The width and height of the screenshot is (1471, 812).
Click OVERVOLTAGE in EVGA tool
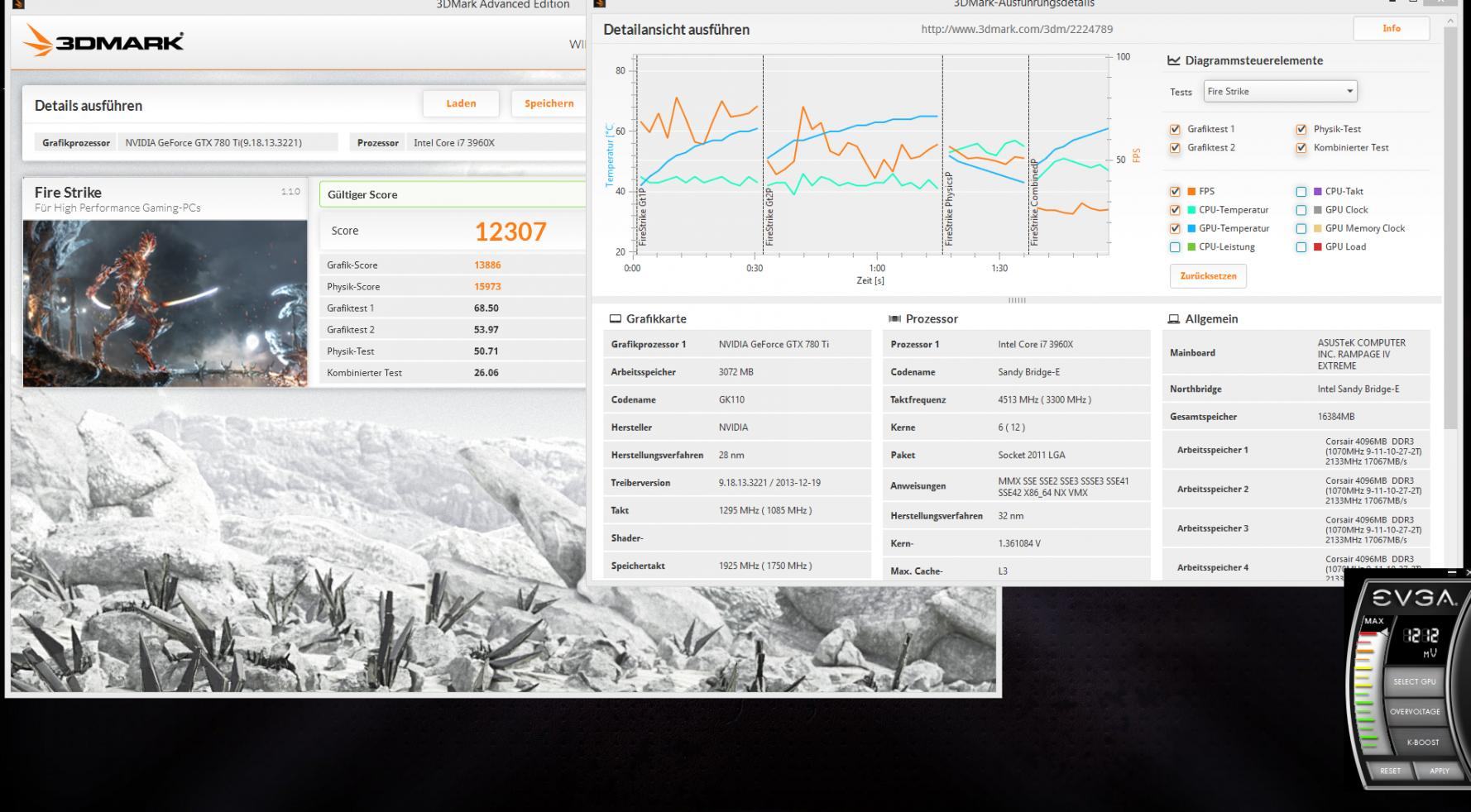(1415, 711)
